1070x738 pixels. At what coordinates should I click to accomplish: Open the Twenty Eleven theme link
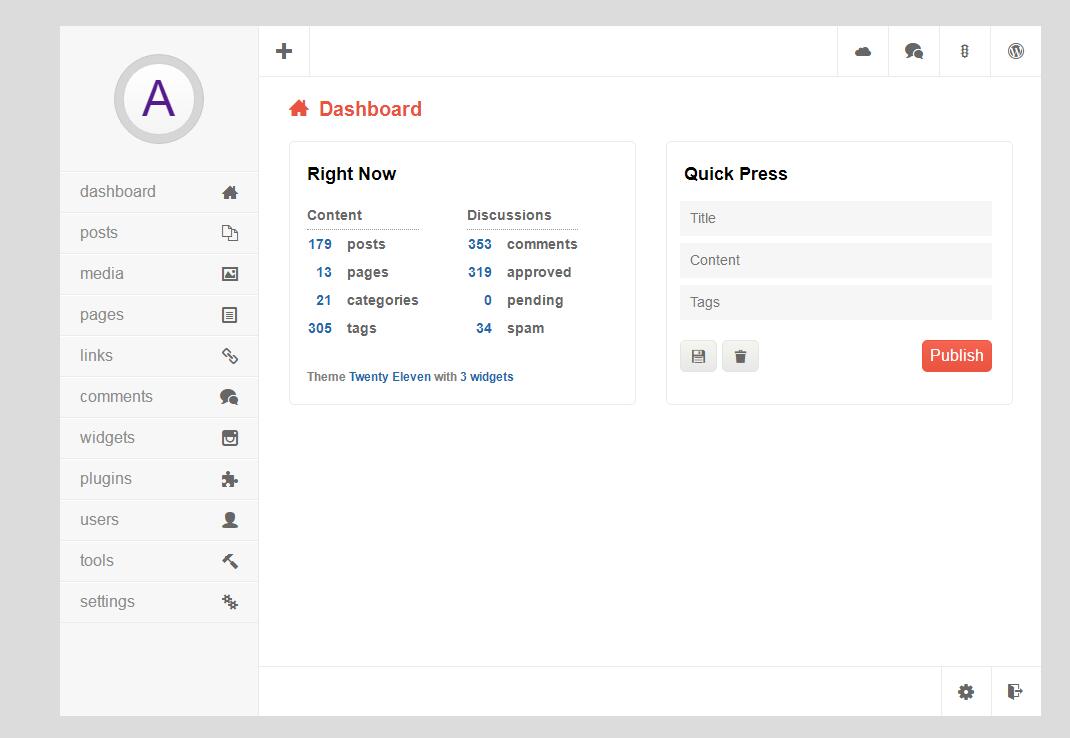tap(389, 377)
